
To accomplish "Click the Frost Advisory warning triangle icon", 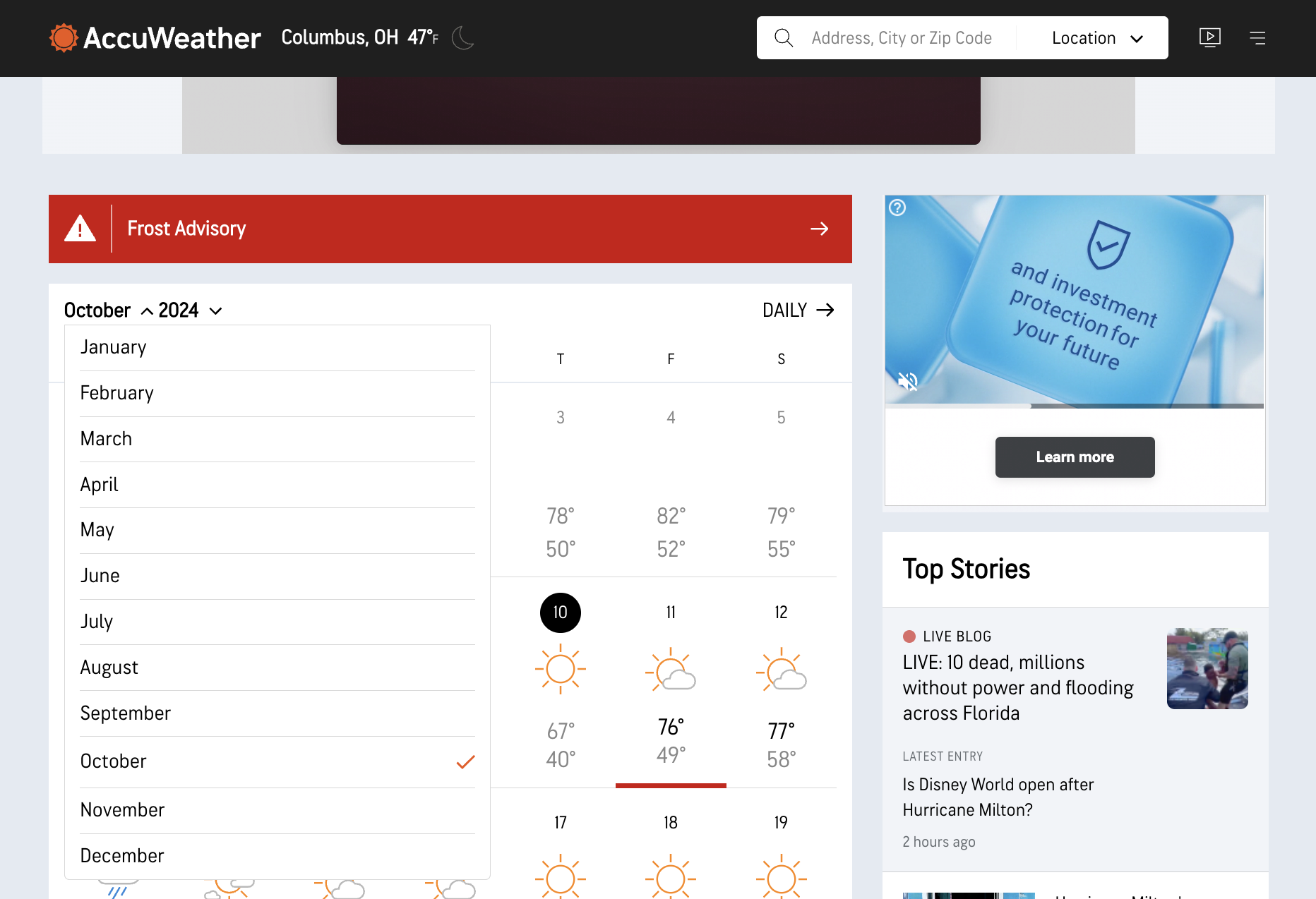I will (80, 229).
